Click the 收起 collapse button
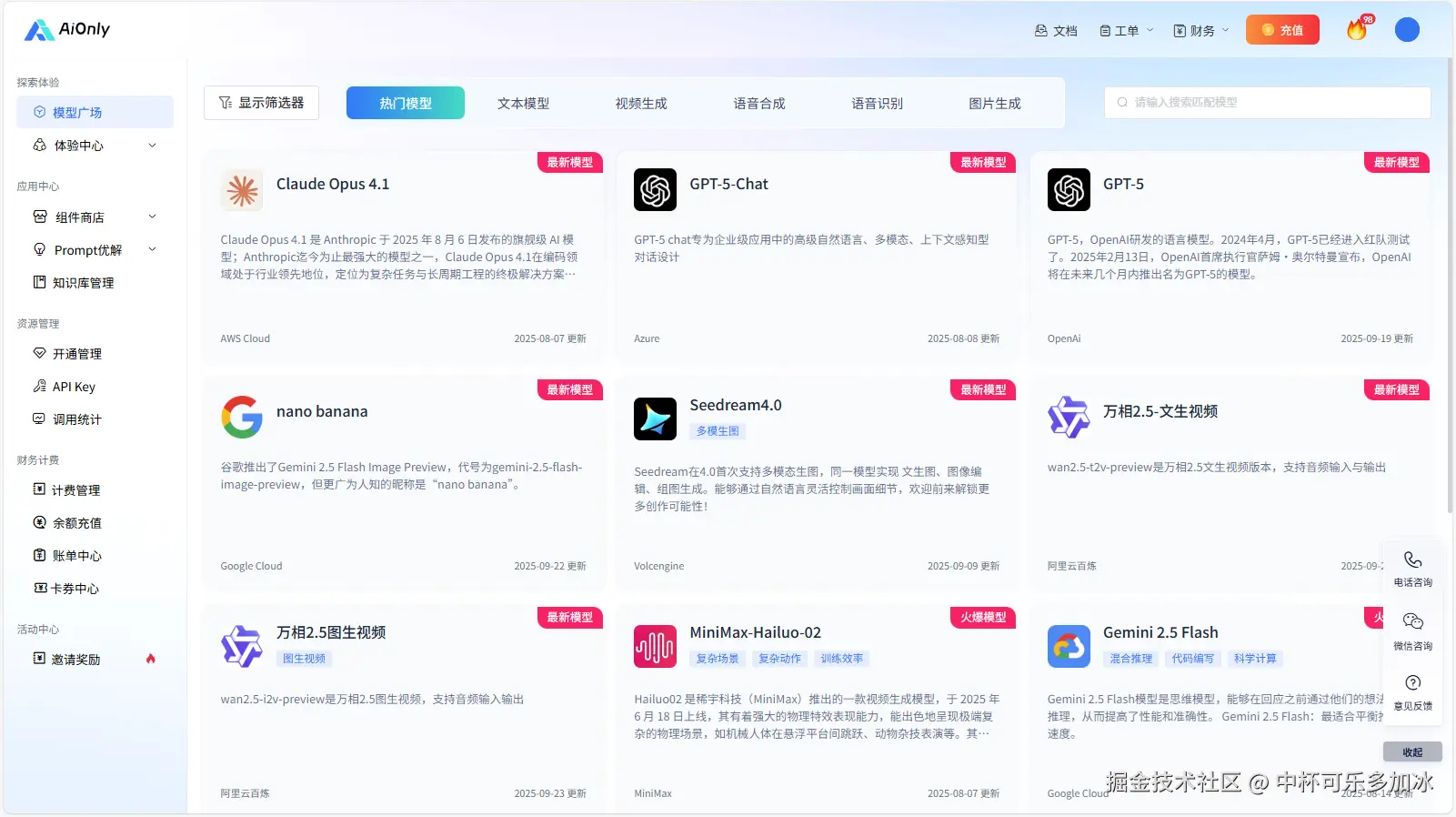 (x=1412, y=752)
